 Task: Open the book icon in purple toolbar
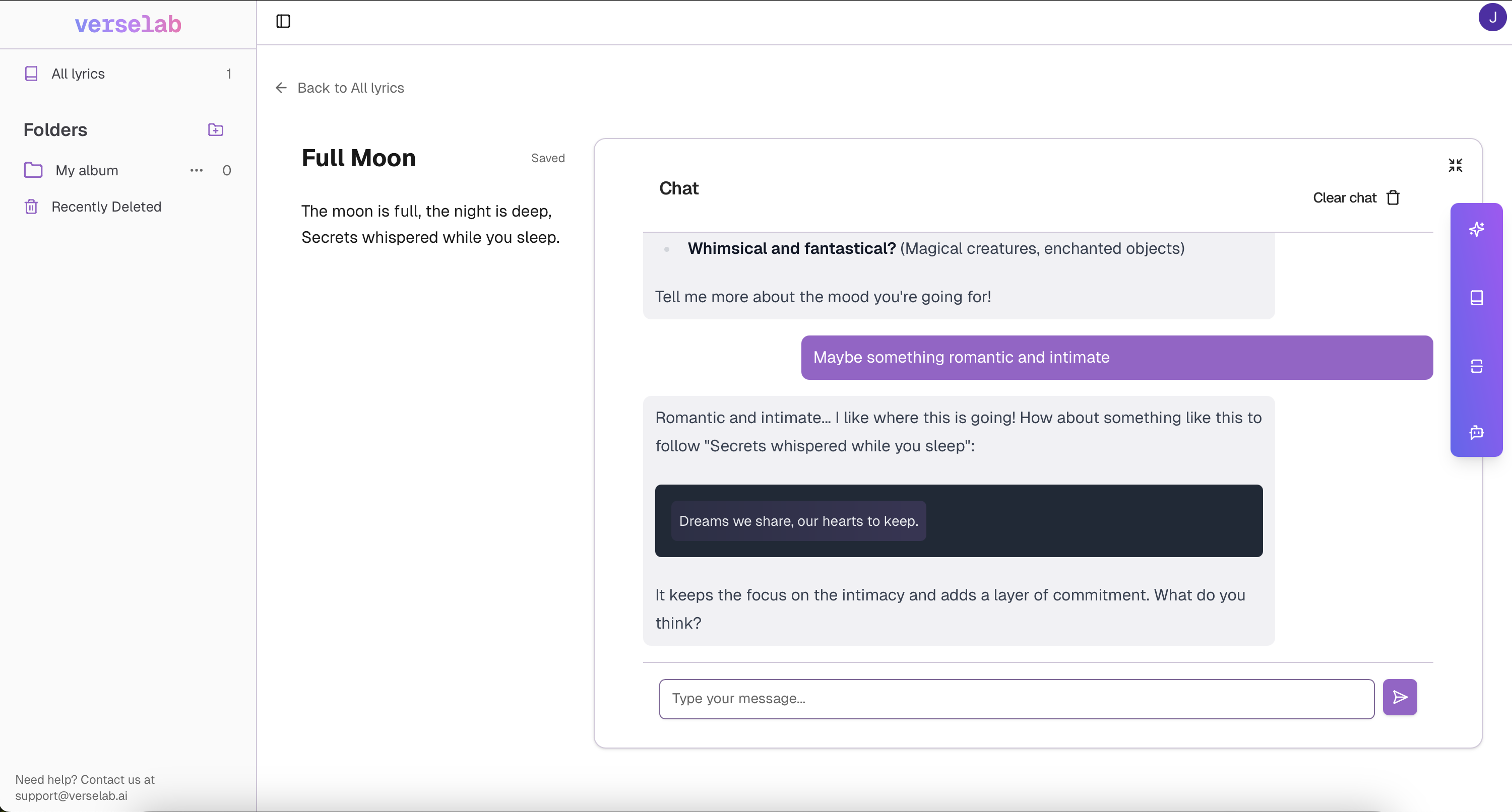pos(1476,298)
